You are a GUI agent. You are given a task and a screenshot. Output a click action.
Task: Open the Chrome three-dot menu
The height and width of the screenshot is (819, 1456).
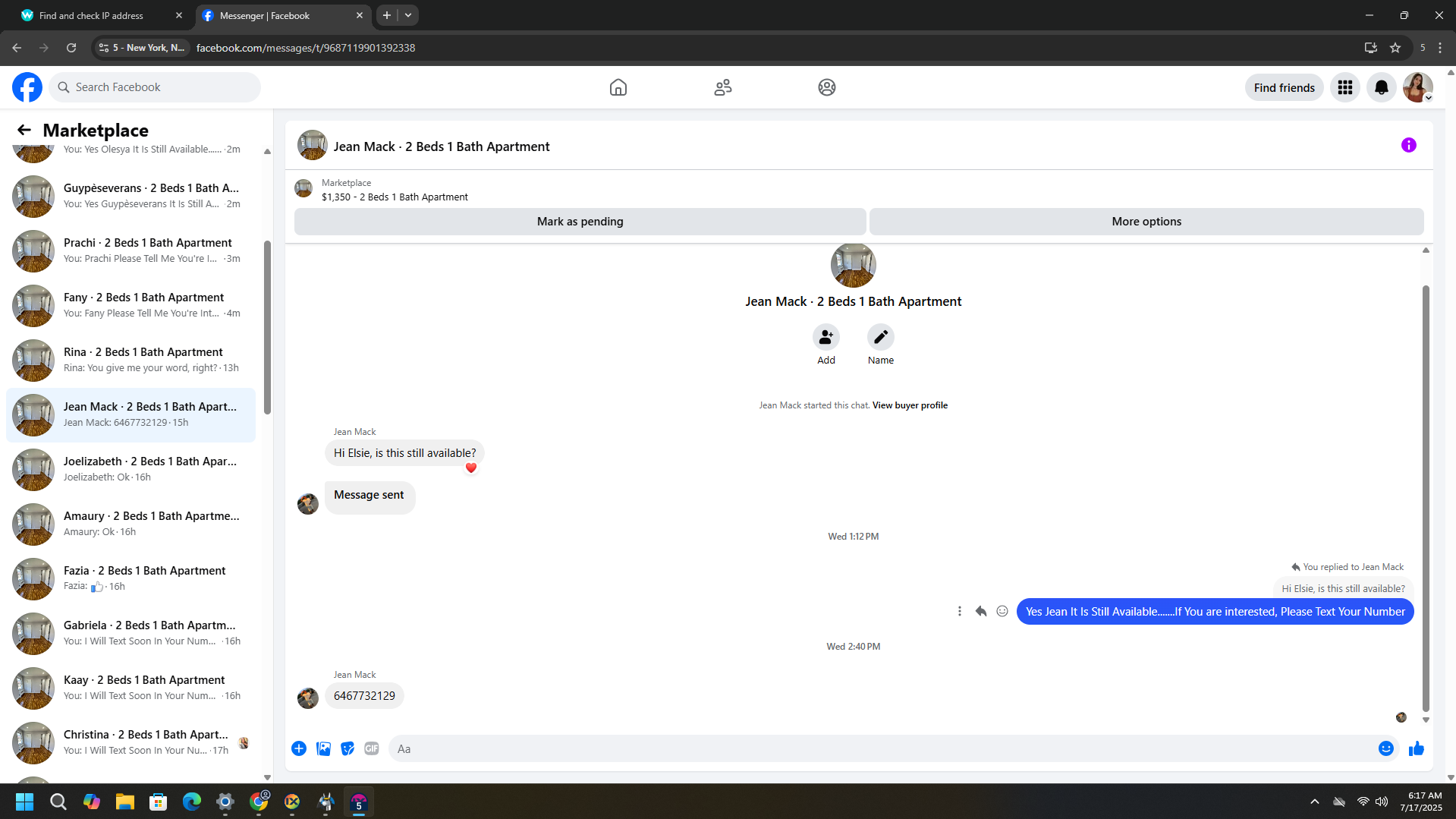(1440, 48)
